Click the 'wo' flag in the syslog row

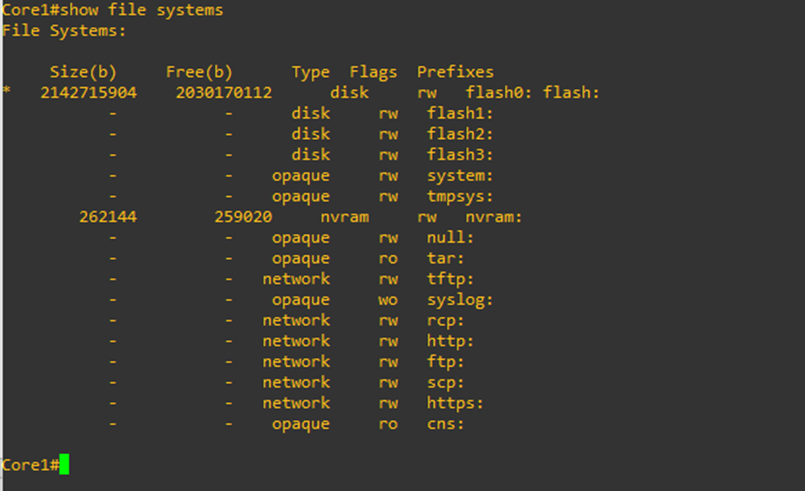[x=388, y=300]
